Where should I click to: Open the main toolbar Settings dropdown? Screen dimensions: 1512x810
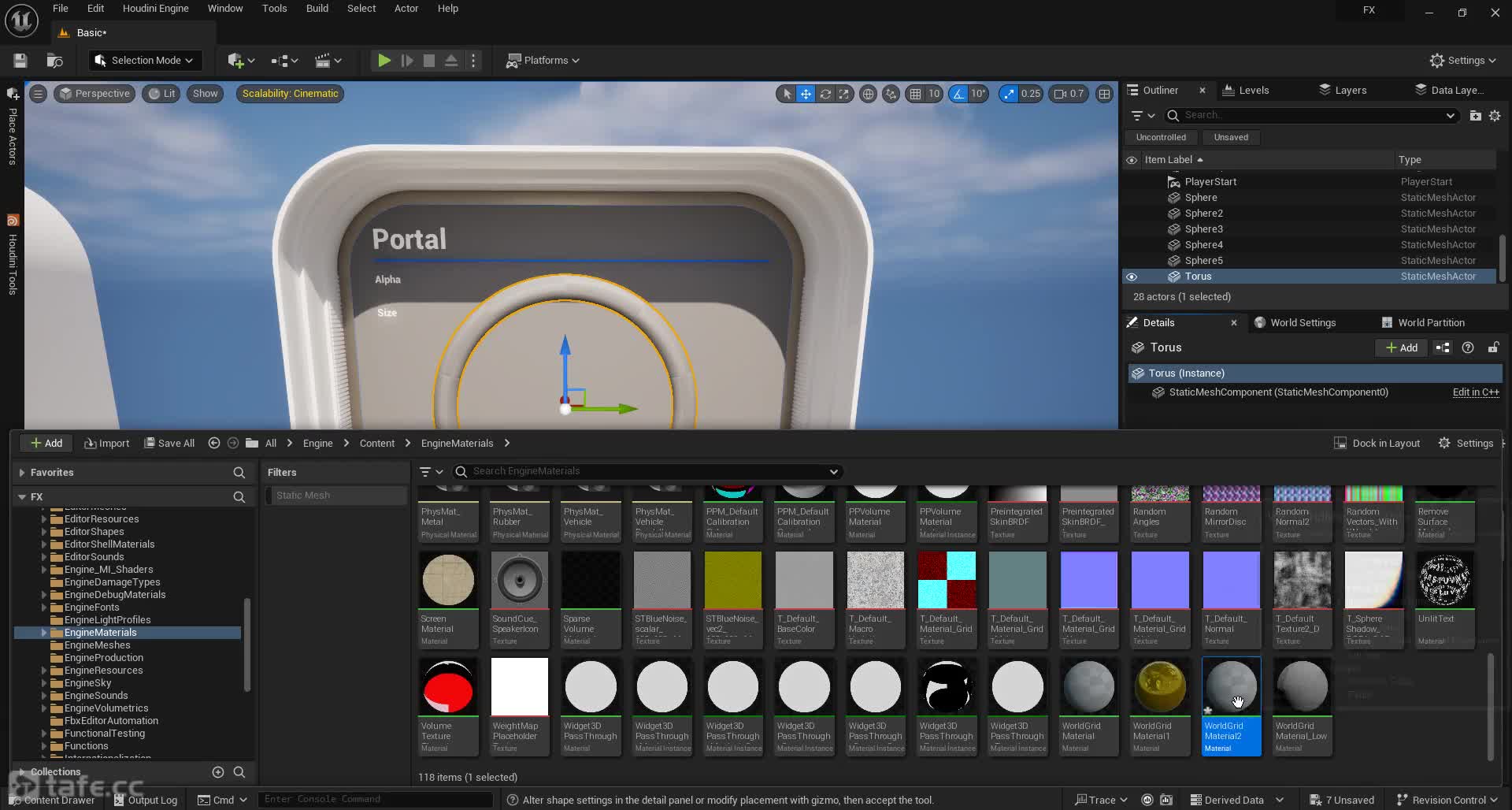1462,61
